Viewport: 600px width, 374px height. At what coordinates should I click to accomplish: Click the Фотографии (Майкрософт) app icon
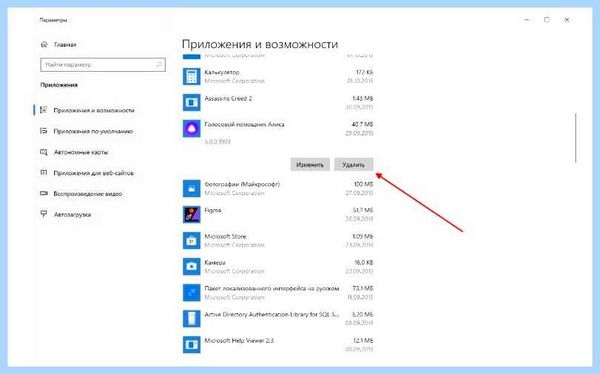coord(191,188)
